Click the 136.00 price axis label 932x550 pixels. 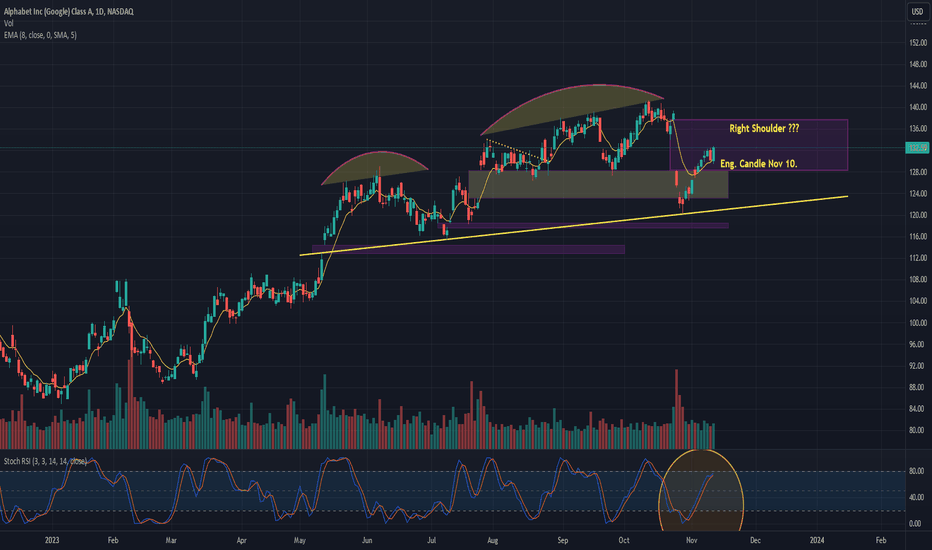click(x=918, y=128)
